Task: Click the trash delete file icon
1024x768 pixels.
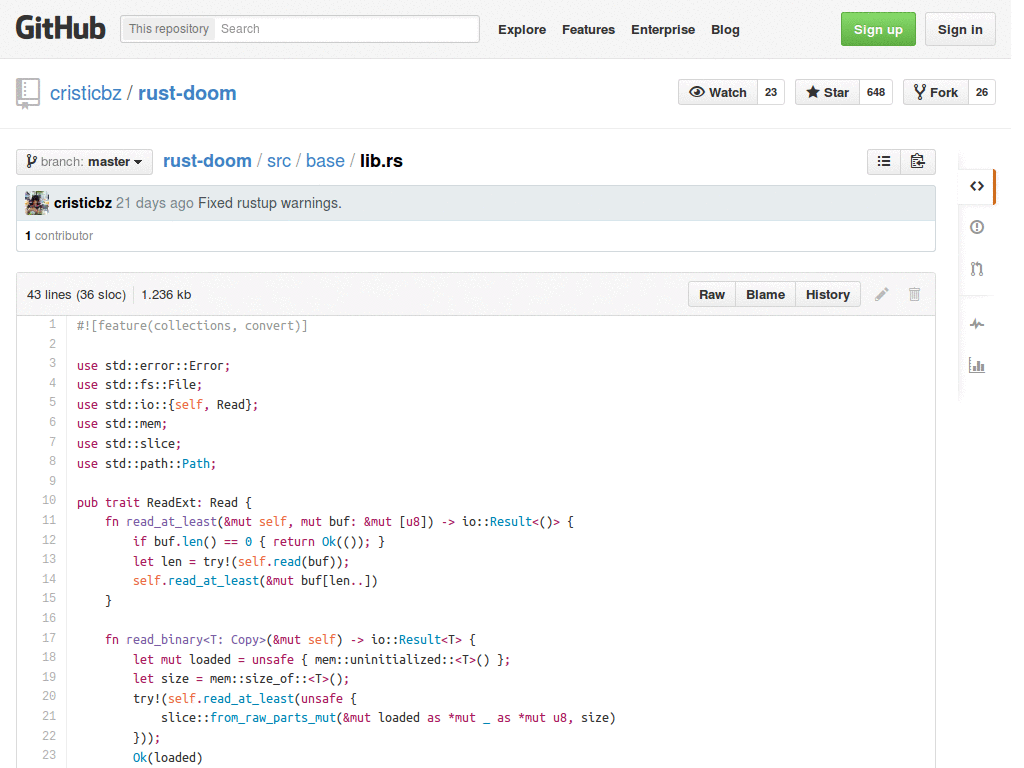Action: point(914,295)
